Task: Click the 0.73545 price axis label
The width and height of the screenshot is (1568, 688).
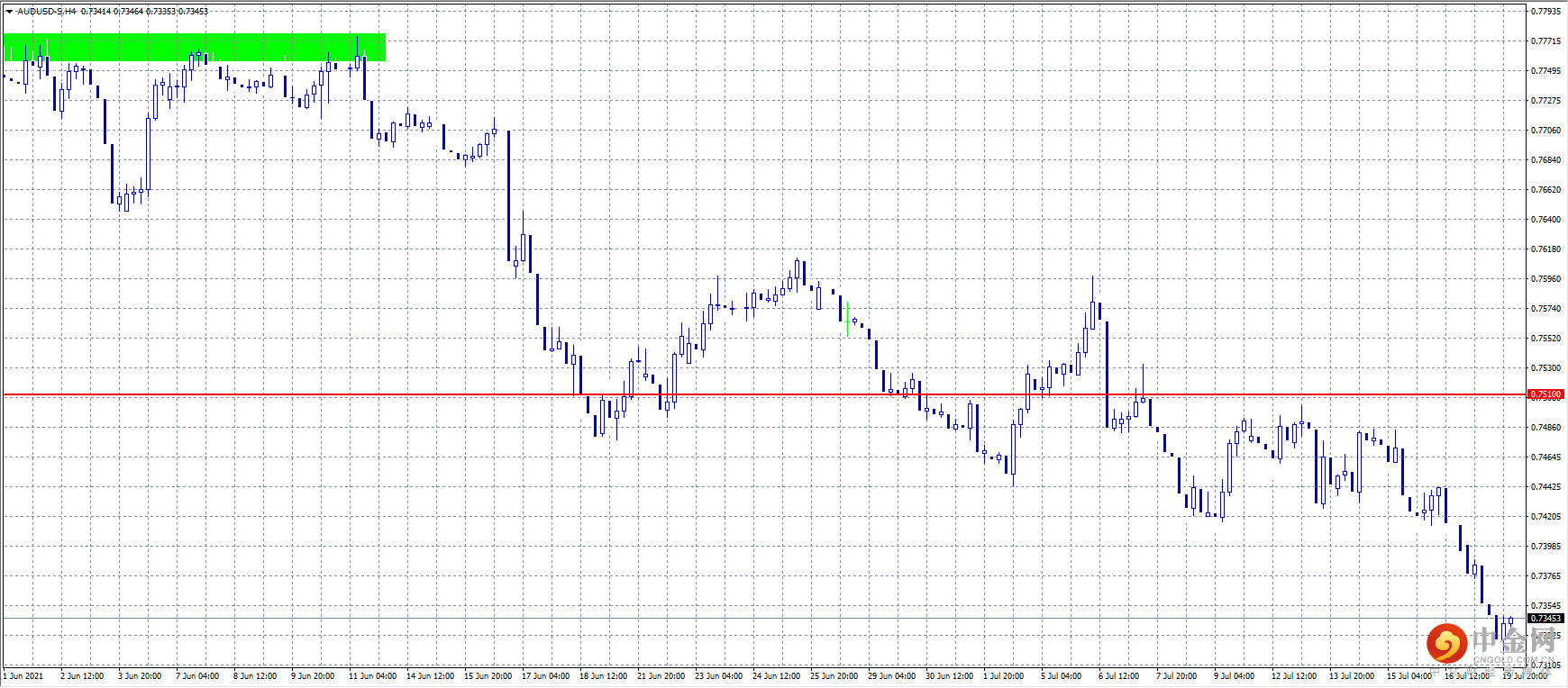Action: [x=1546, y=606]
